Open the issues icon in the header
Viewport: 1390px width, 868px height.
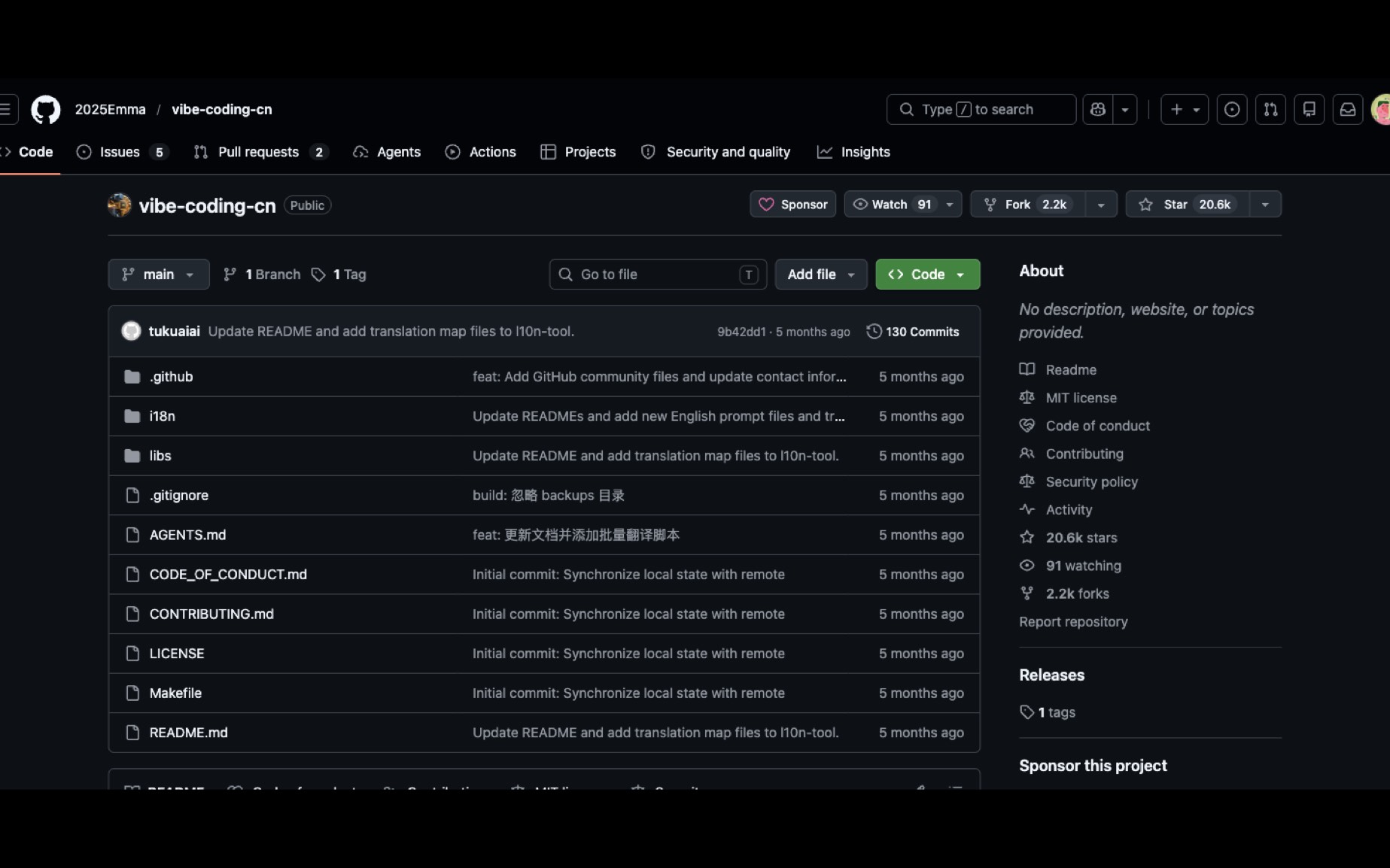pos(1232,110)
